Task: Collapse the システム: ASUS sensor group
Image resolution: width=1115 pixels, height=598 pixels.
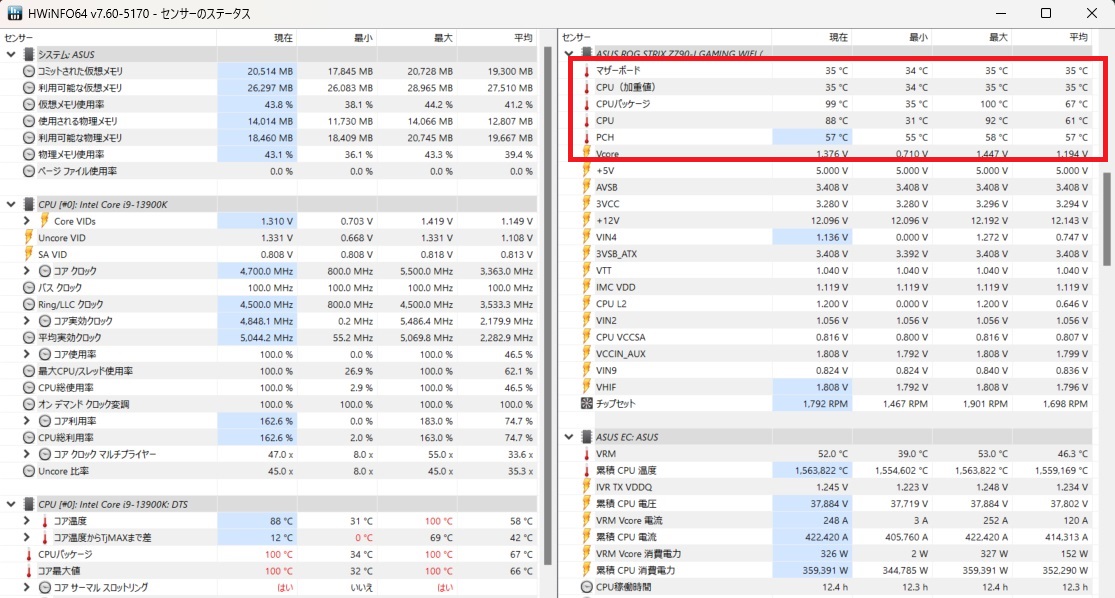Action: (11, 54)
